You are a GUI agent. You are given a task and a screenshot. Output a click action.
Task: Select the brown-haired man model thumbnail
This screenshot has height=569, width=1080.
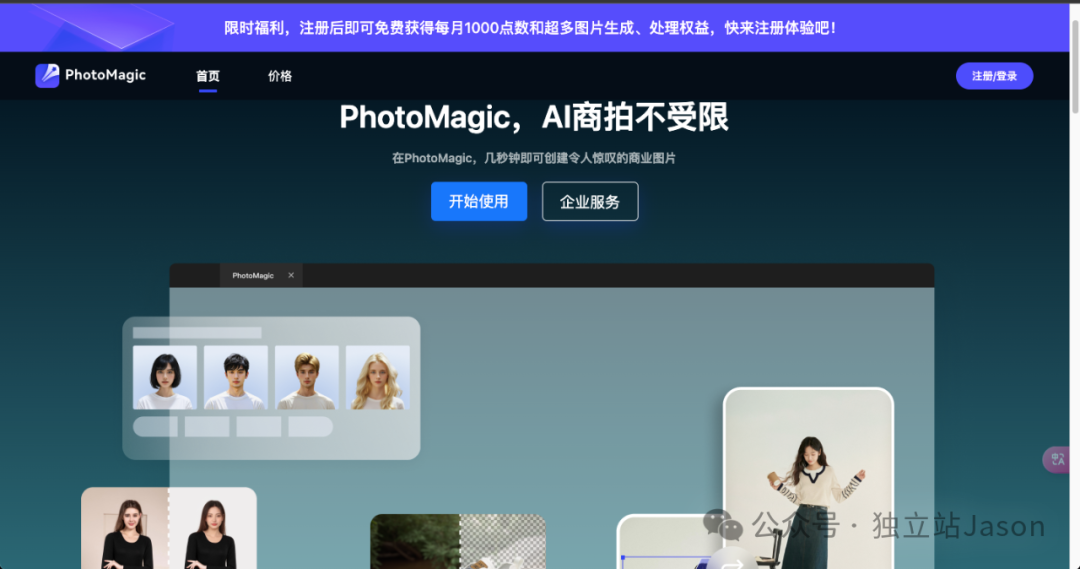pos(307,377)
